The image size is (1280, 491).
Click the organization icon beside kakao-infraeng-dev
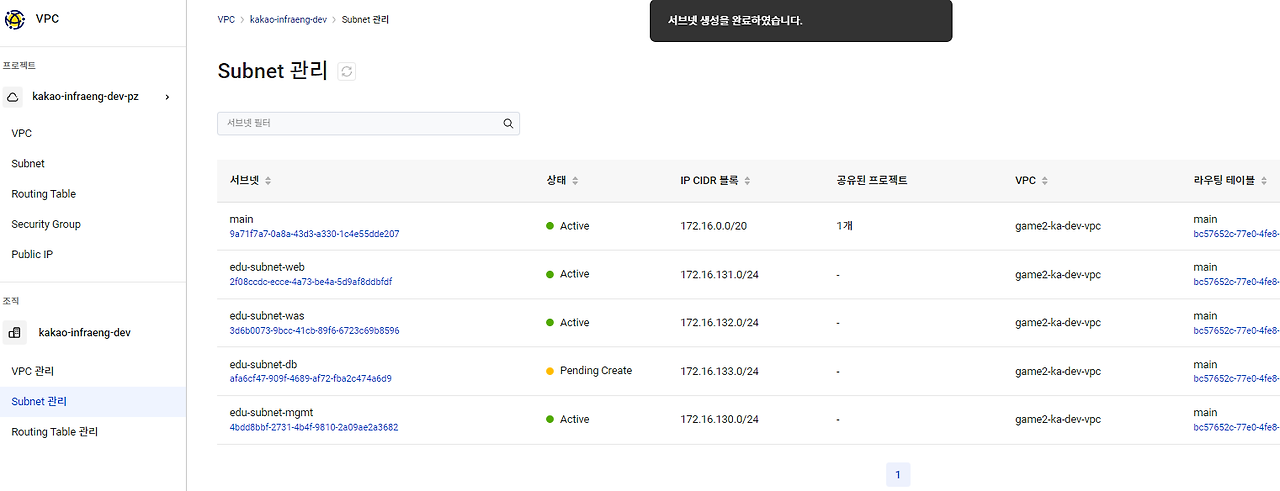[x=15, y=333]
